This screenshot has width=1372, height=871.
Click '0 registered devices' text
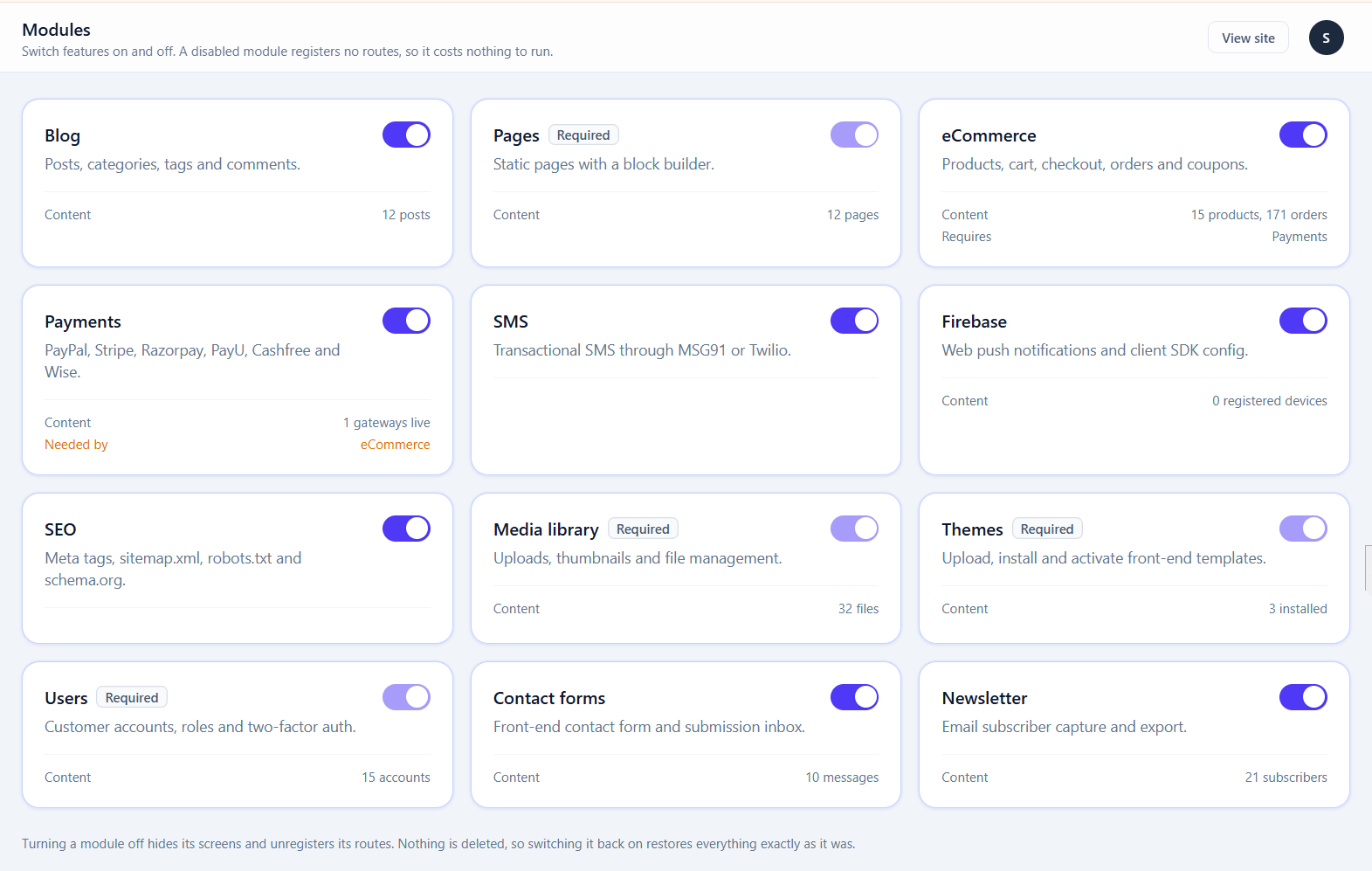tap(1270, 401)
